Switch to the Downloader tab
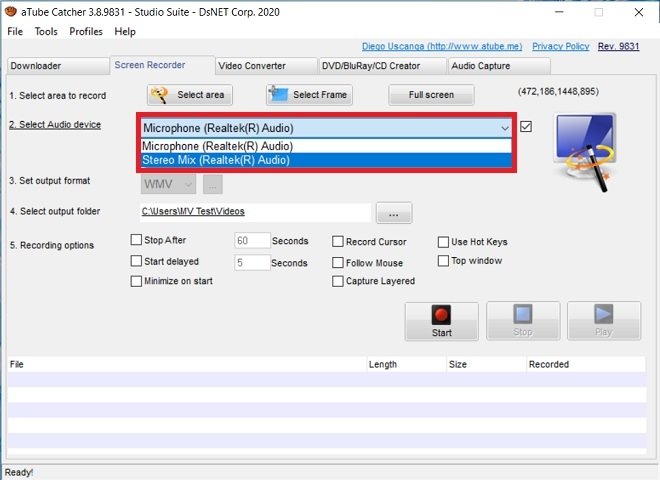Image resolution: width=660 pixels, height=480 pixels. coord(58,66)
